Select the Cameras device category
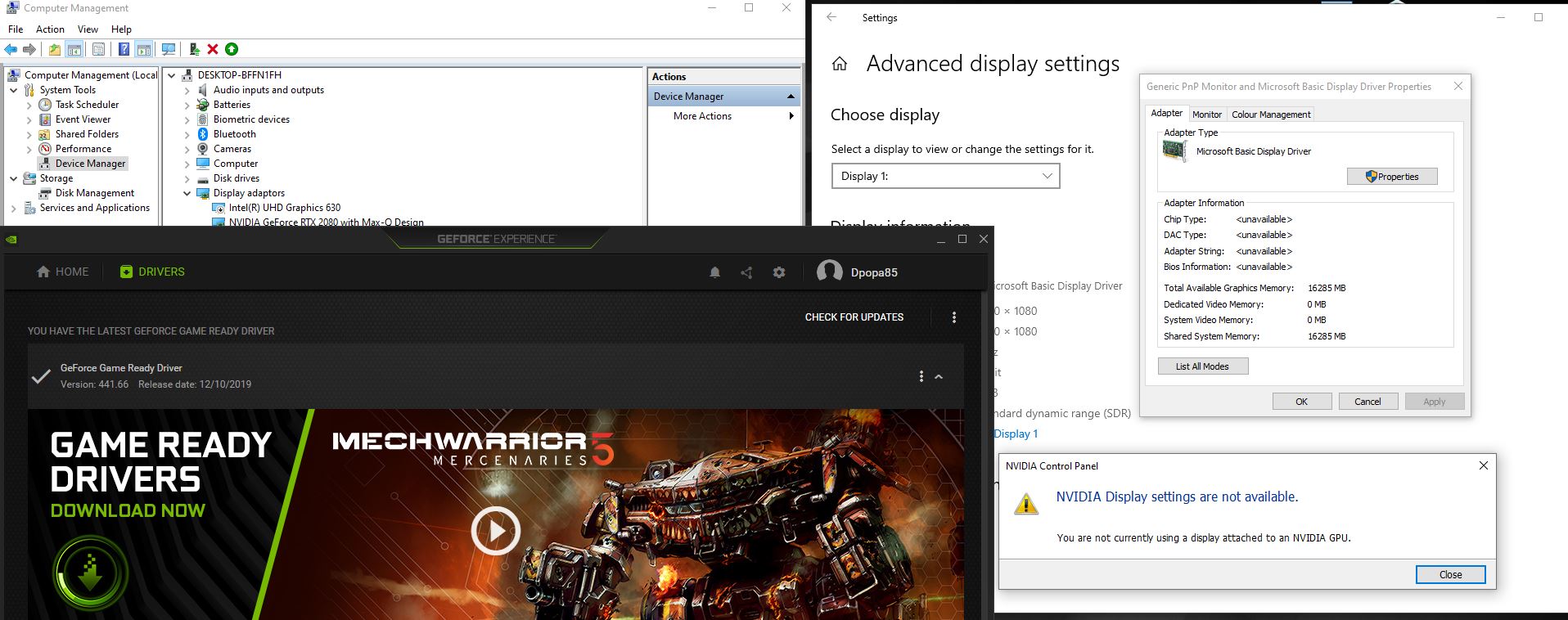This screenshot has height=620, width=1568. tap(232, 149)
